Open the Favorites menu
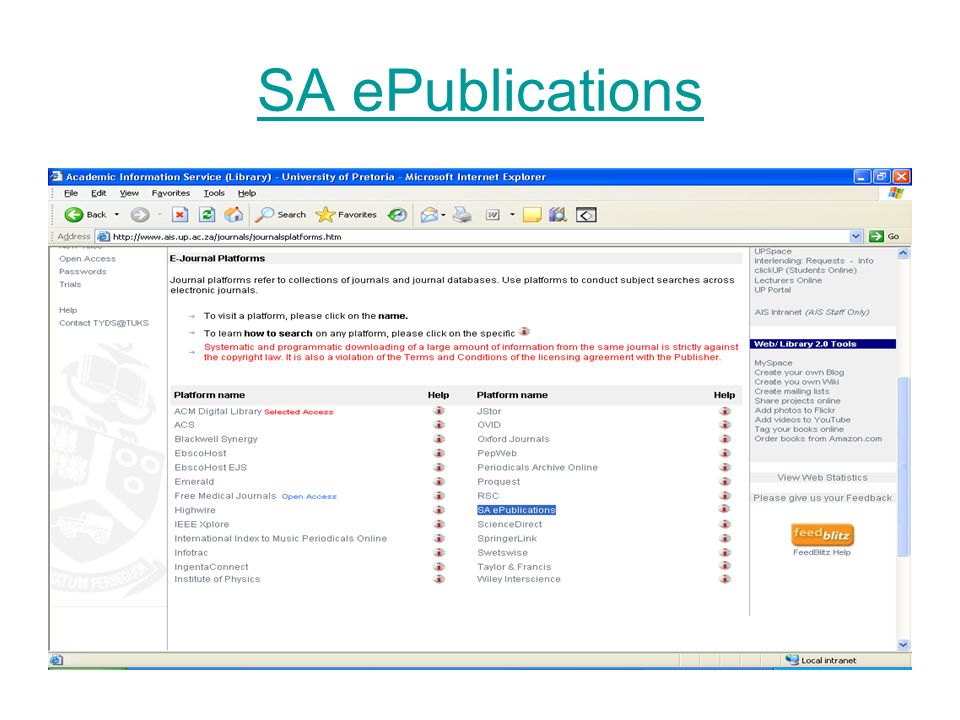 pyautogui.click(x=171, y=193)
